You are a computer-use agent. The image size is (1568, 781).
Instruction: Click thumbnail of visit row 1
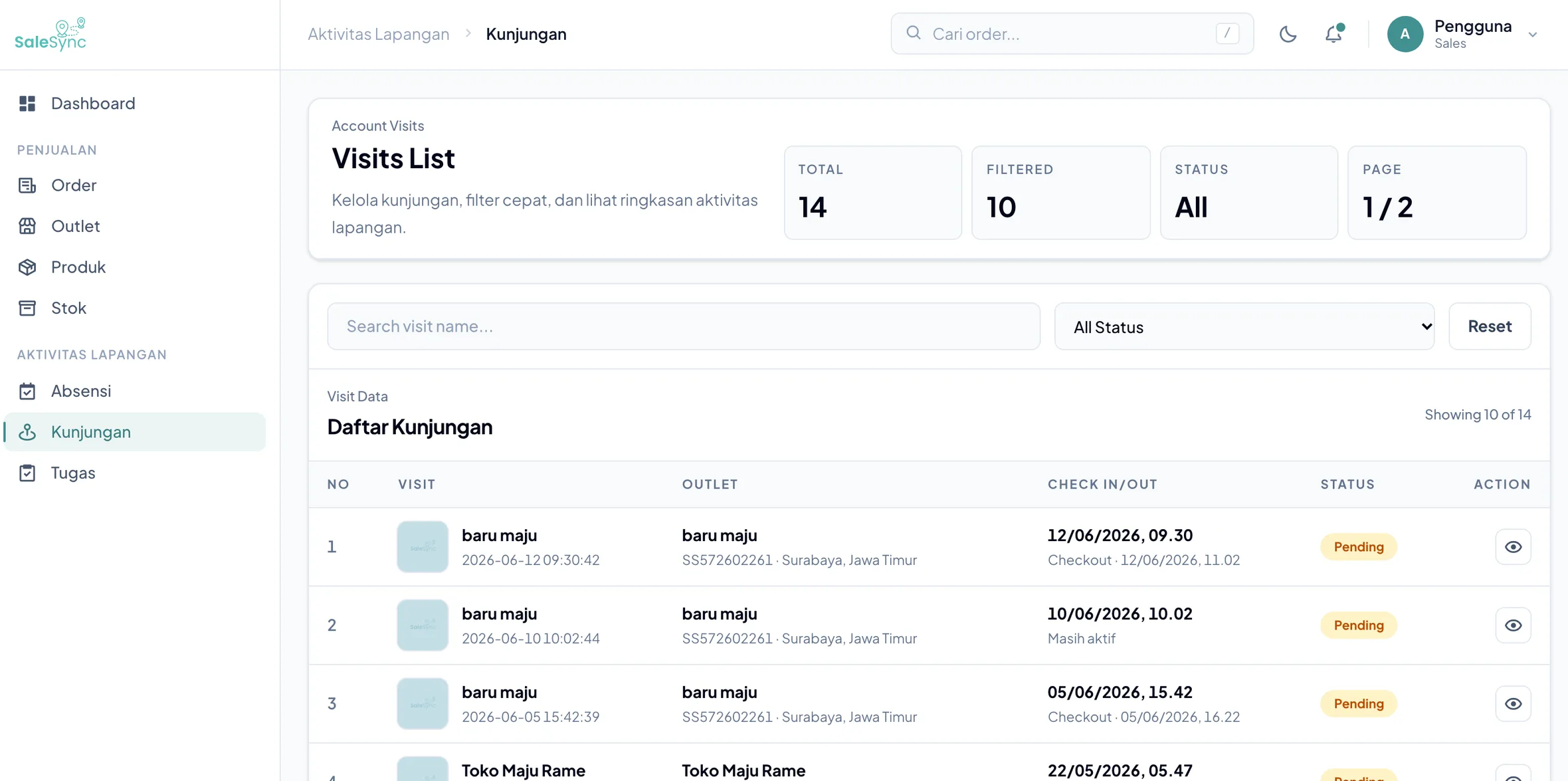click(x=423, y=547)
